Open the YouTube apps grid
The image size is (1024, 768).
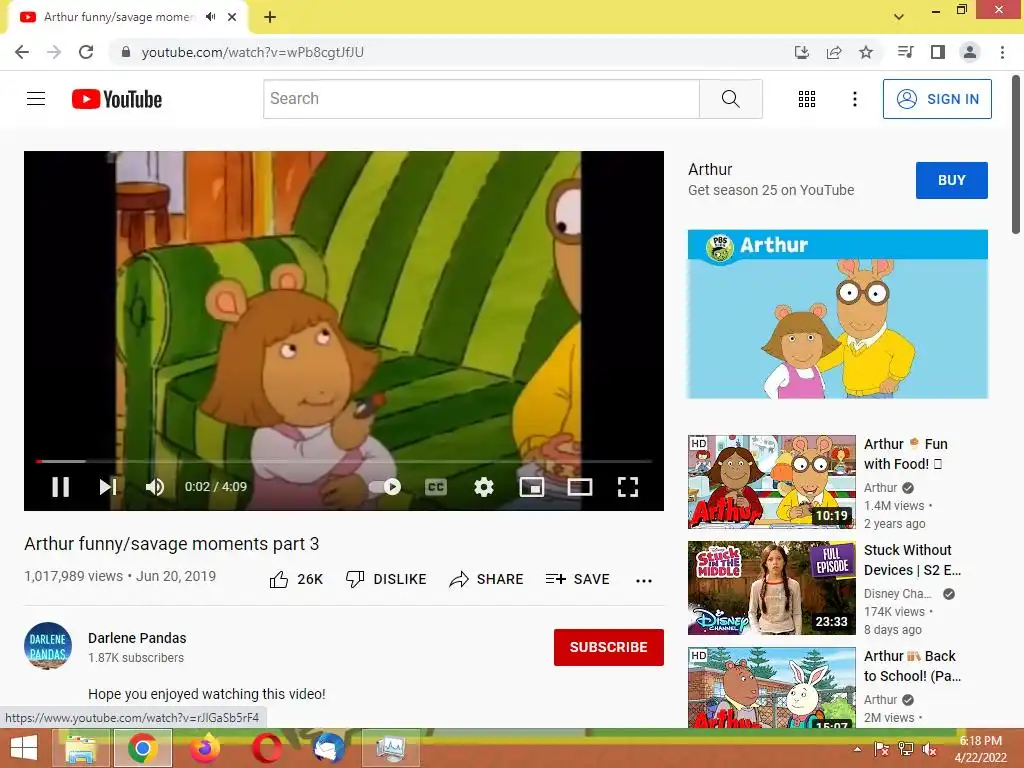click(x=807, y=99)
